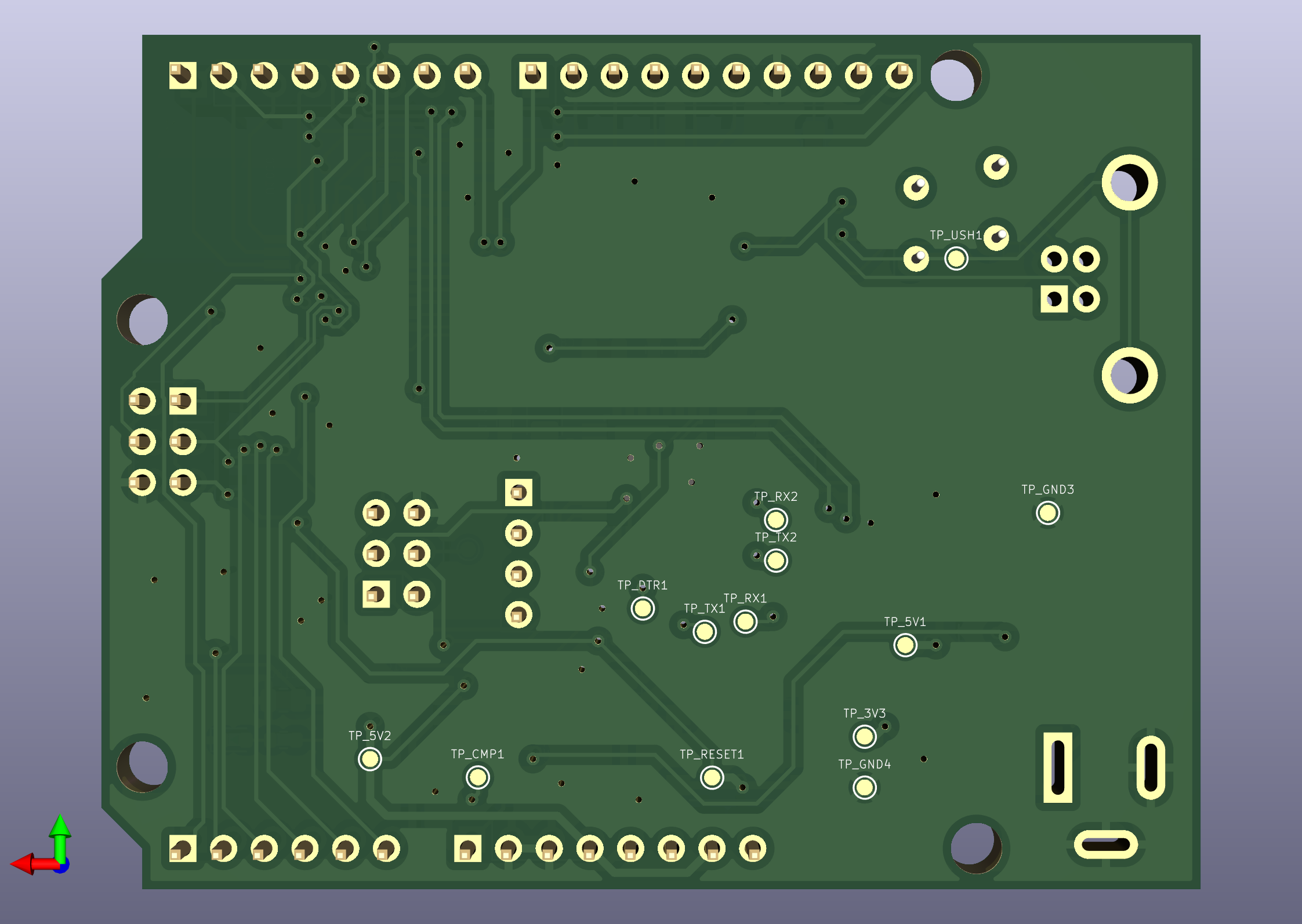Click the pad beneath the TP_RX1 label

click(x=745, y=621)
